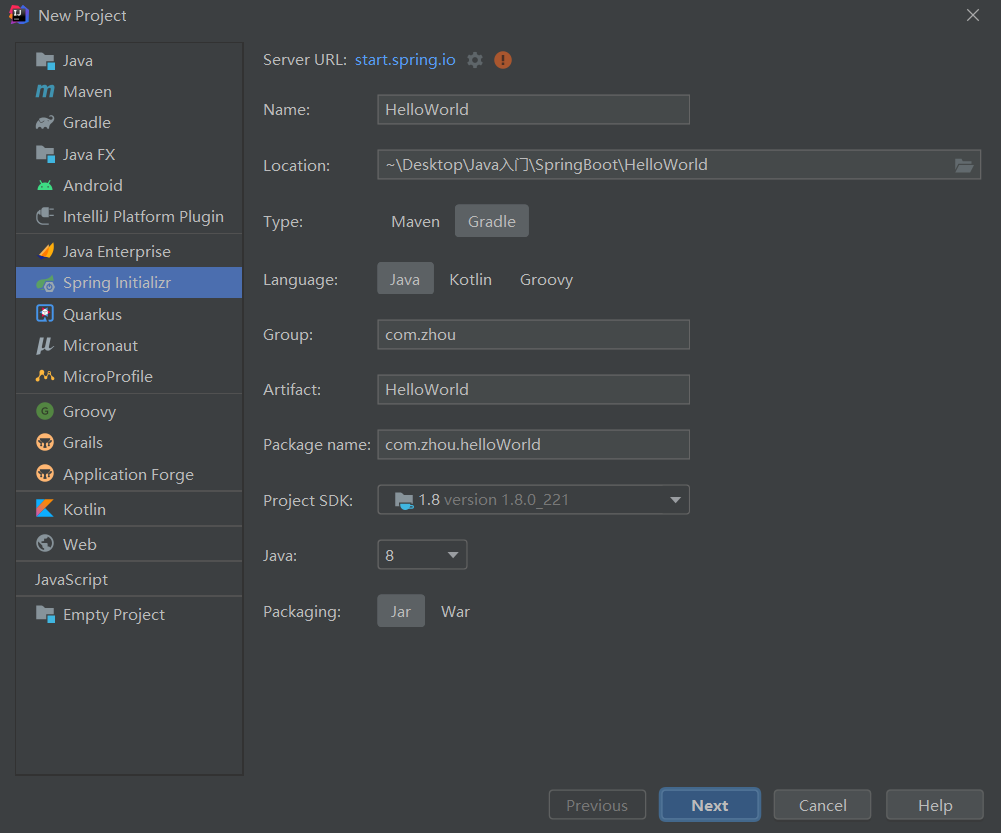Choose Java Enterprise in project types
Image resolution: width=1001 pixels, height=833 pixels.
point(116,252)
